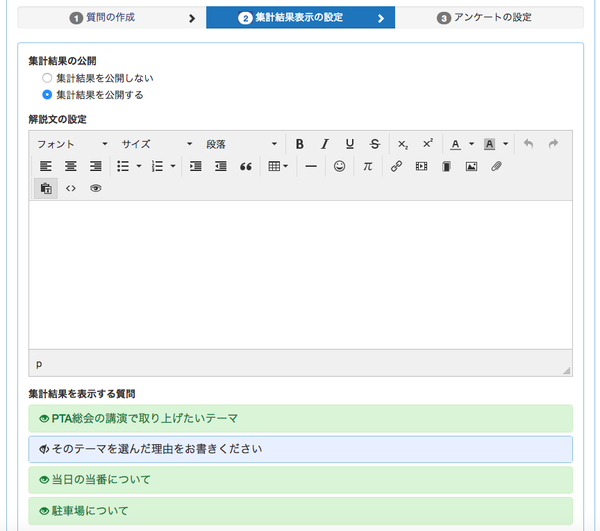Apply italic formatting
This screenshot has height=531, width=600.
pos(324,144)
